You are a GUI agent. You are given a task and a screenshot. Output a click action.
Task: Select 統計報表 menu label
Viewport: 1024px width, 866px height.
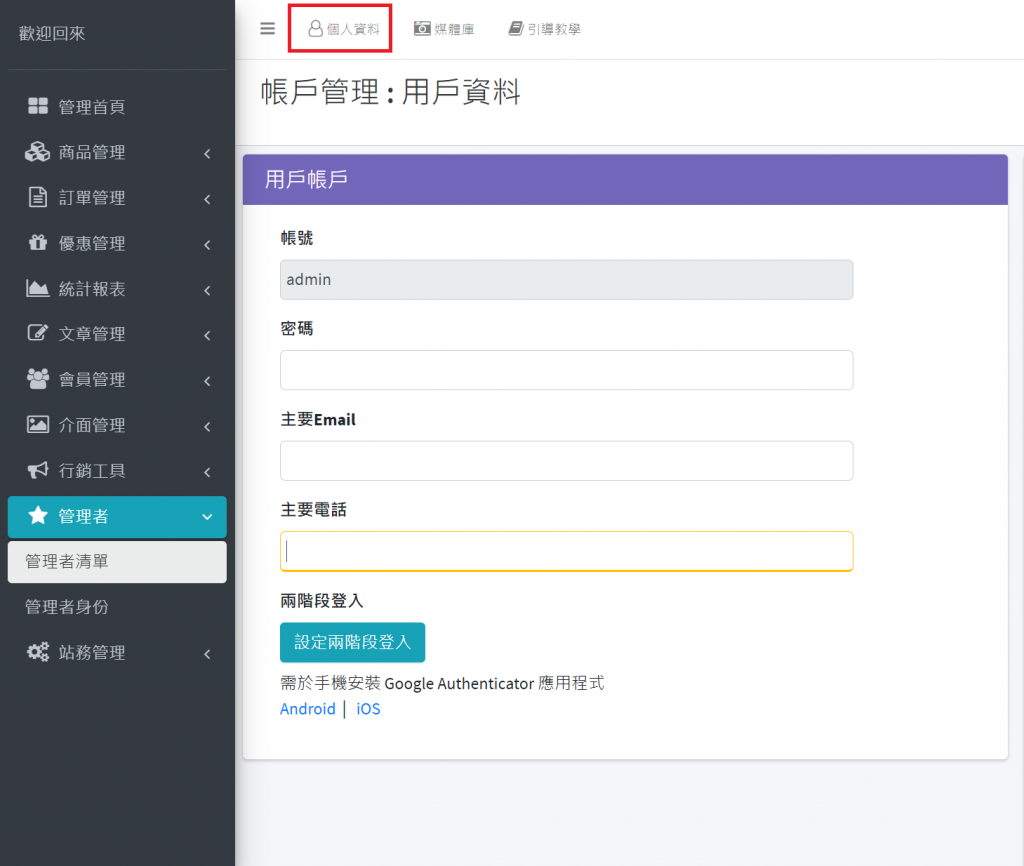click(x=92, y=289)
